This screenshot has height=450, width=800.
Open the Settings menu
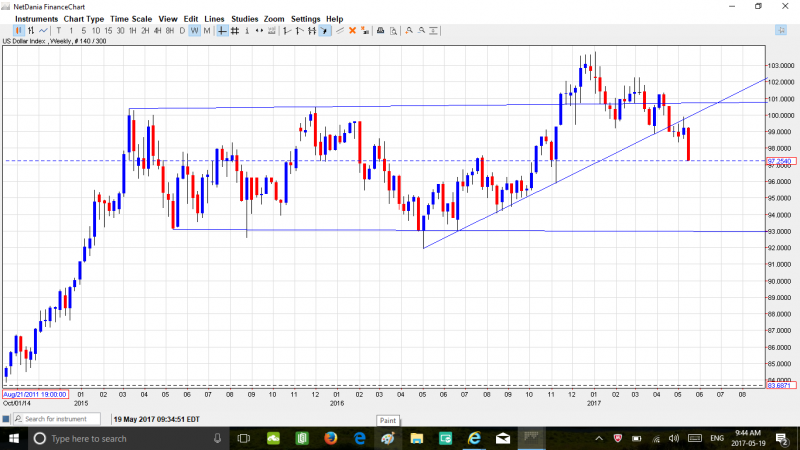tap(306, 19)
